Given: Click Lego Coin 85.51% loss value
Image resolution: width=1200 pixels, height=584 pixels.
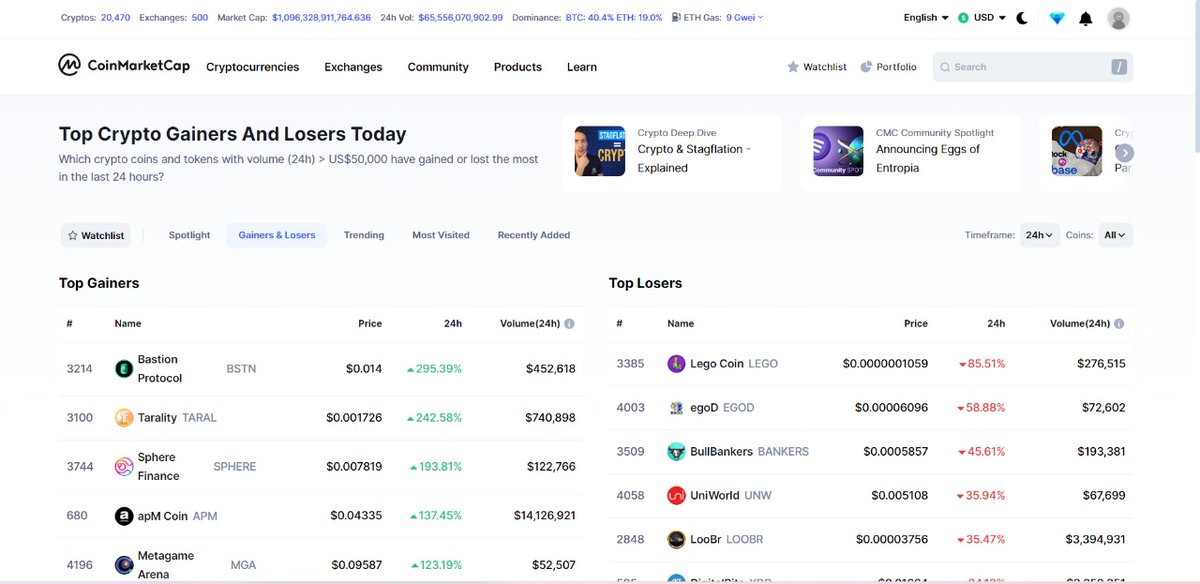Looking at the screenshot, I should coord(982,364).
